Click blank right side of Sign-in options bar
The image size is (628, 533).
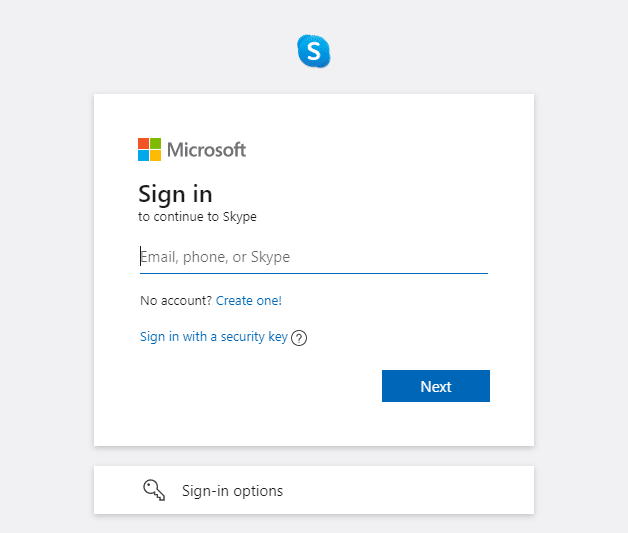[x=430, y=490]
